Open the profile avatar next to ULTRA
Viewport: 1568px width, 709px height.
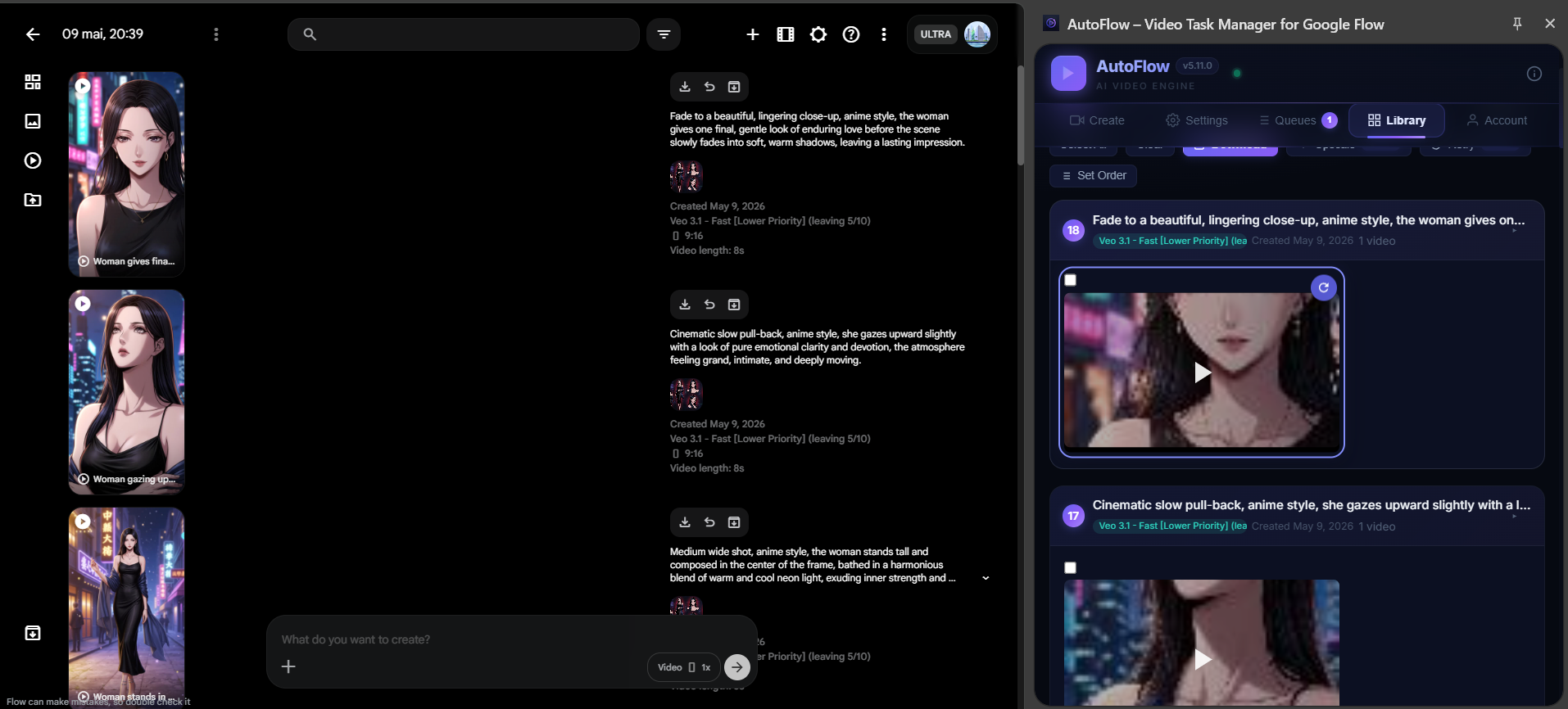pyautogui.click(x=977, y=34)
